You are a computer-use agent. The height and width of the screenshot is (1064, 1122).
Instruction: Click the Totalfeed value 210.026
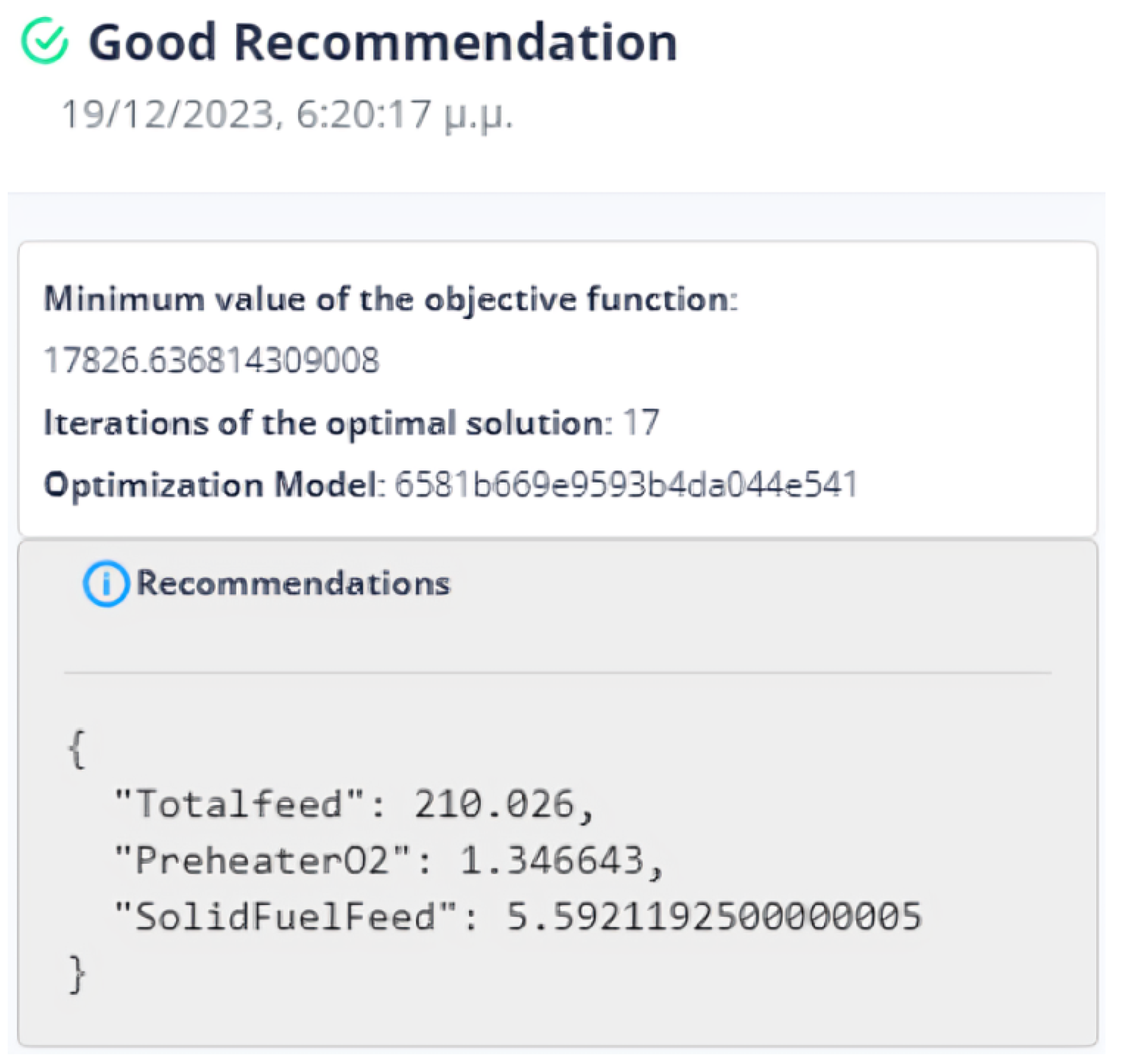pos(494,804)
